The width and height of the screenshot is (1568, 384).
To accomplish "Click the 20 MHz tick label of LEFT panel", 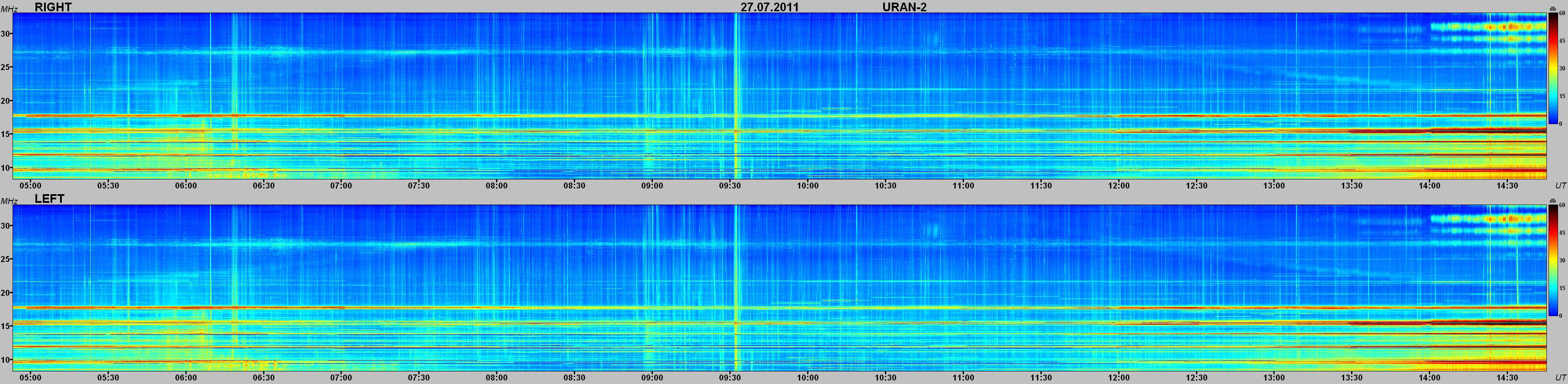I will pyautogui.click(x=6, y=293).
